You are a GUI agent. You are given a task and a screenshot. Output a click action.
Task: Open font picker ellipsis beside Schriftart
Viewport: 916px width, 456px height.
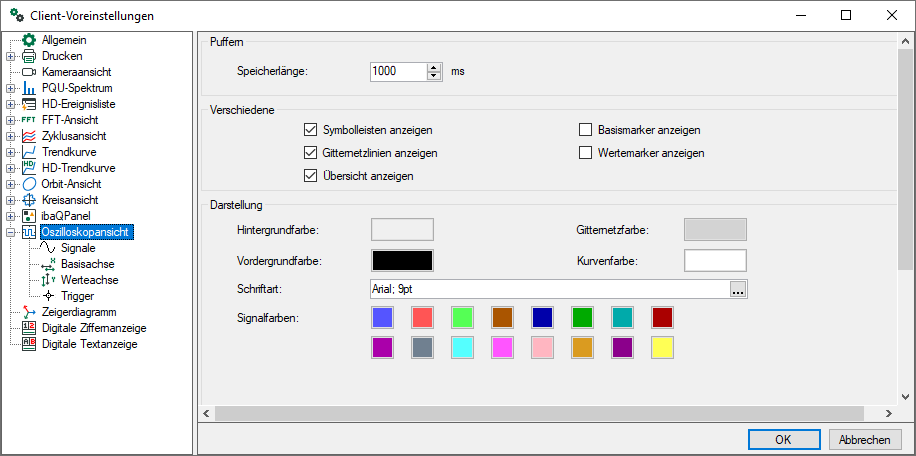click(738, 290)
